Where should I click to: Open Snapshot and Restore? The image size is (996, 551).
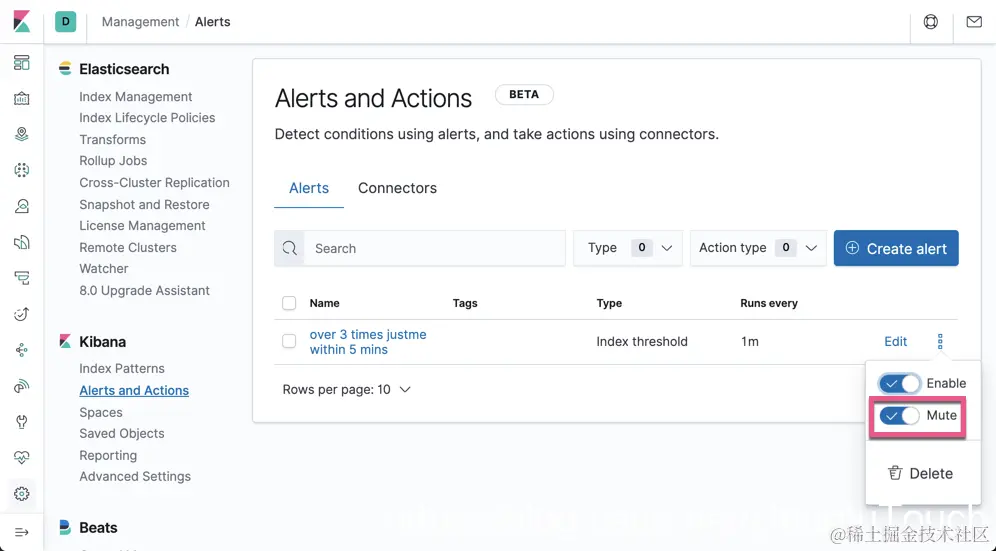tap(144, 205)
